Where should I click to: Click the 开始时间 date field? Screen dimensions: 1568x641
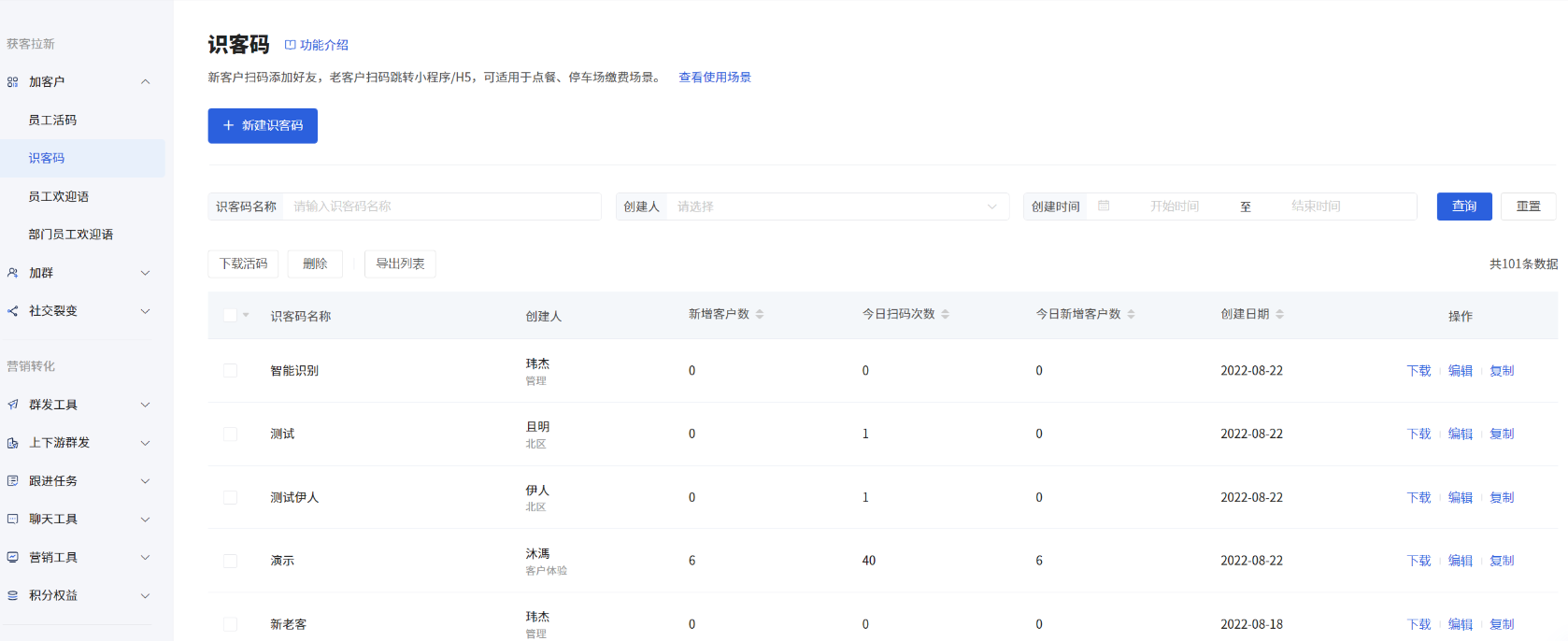coord(1175,207)
